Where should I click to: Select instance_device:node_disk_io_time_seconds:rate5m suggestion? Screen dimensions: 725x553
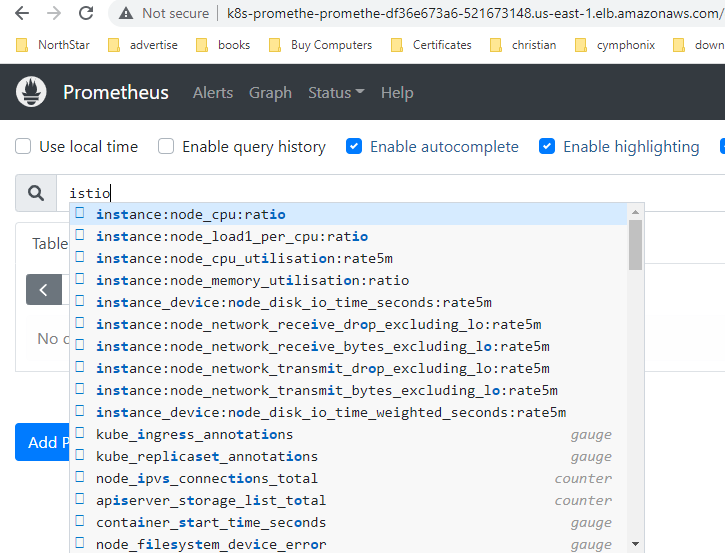(350, 302)
